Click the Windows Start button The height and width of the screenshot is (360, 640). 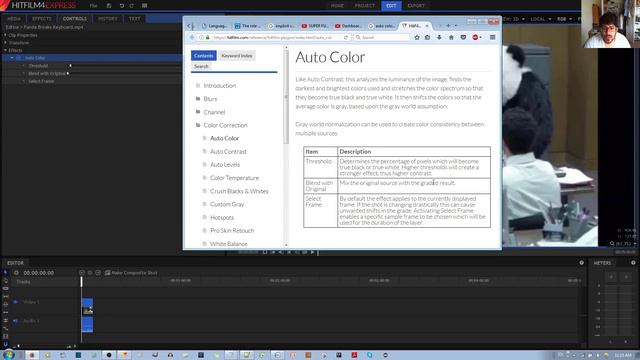click(8, 355)
